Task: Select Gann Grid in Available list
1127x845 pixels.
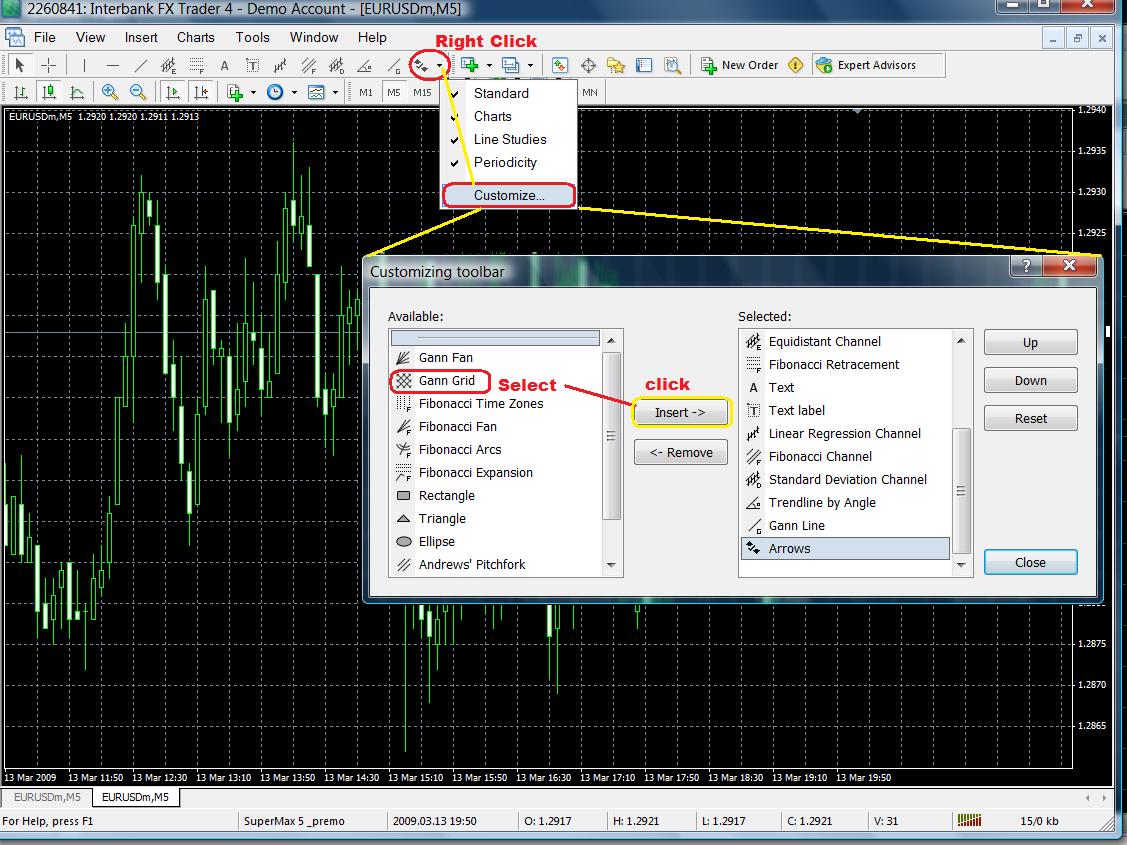Action: 446,381
